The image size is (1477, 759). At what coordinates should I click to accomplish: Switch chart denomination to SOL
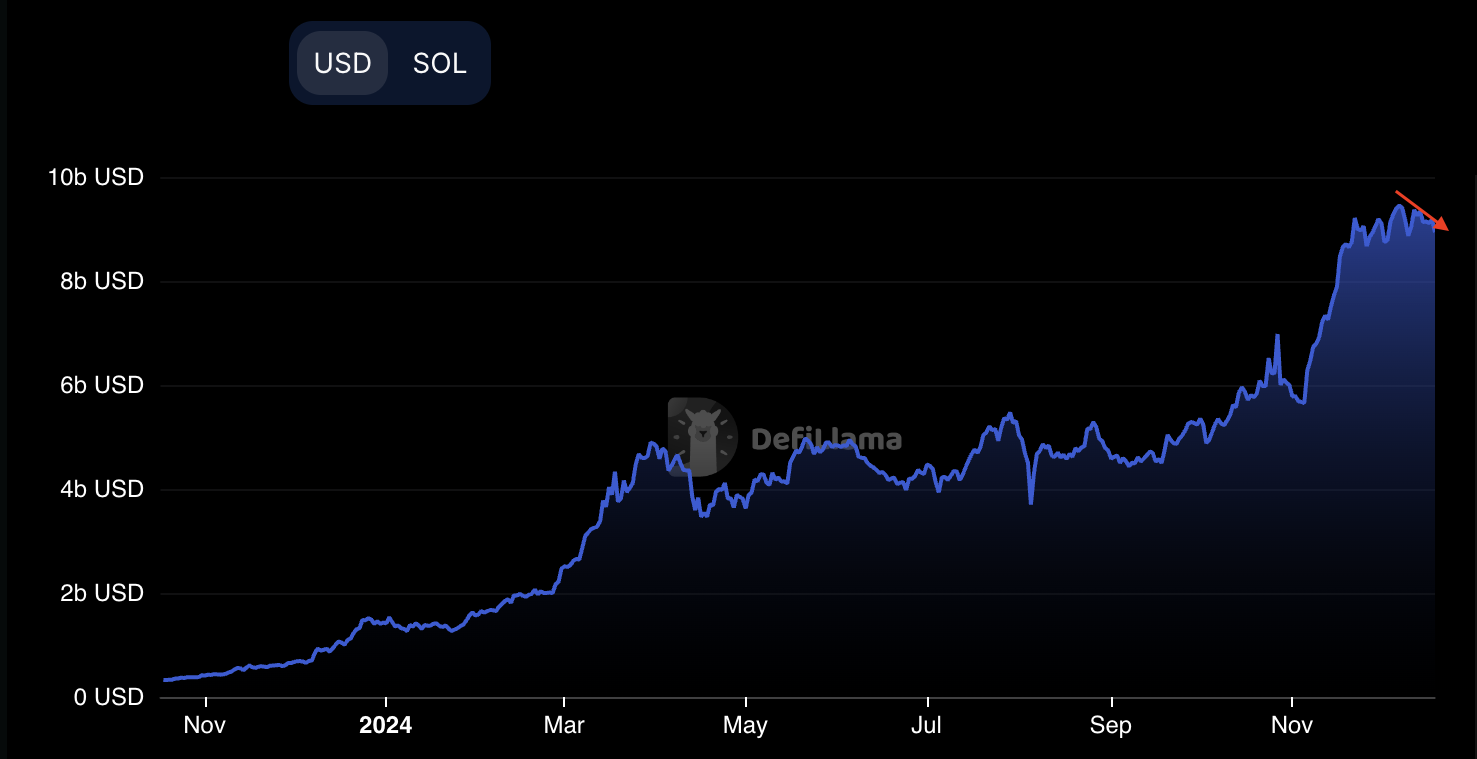[x=439, y=63]
